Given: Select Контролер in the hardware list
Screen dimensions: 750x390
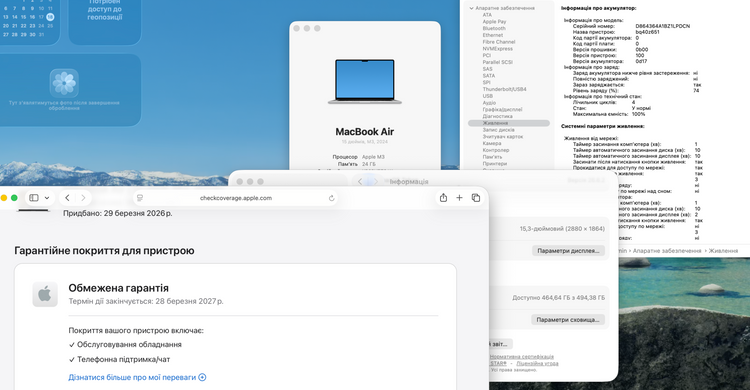Looking at the screenshot, I should (496, 150).
